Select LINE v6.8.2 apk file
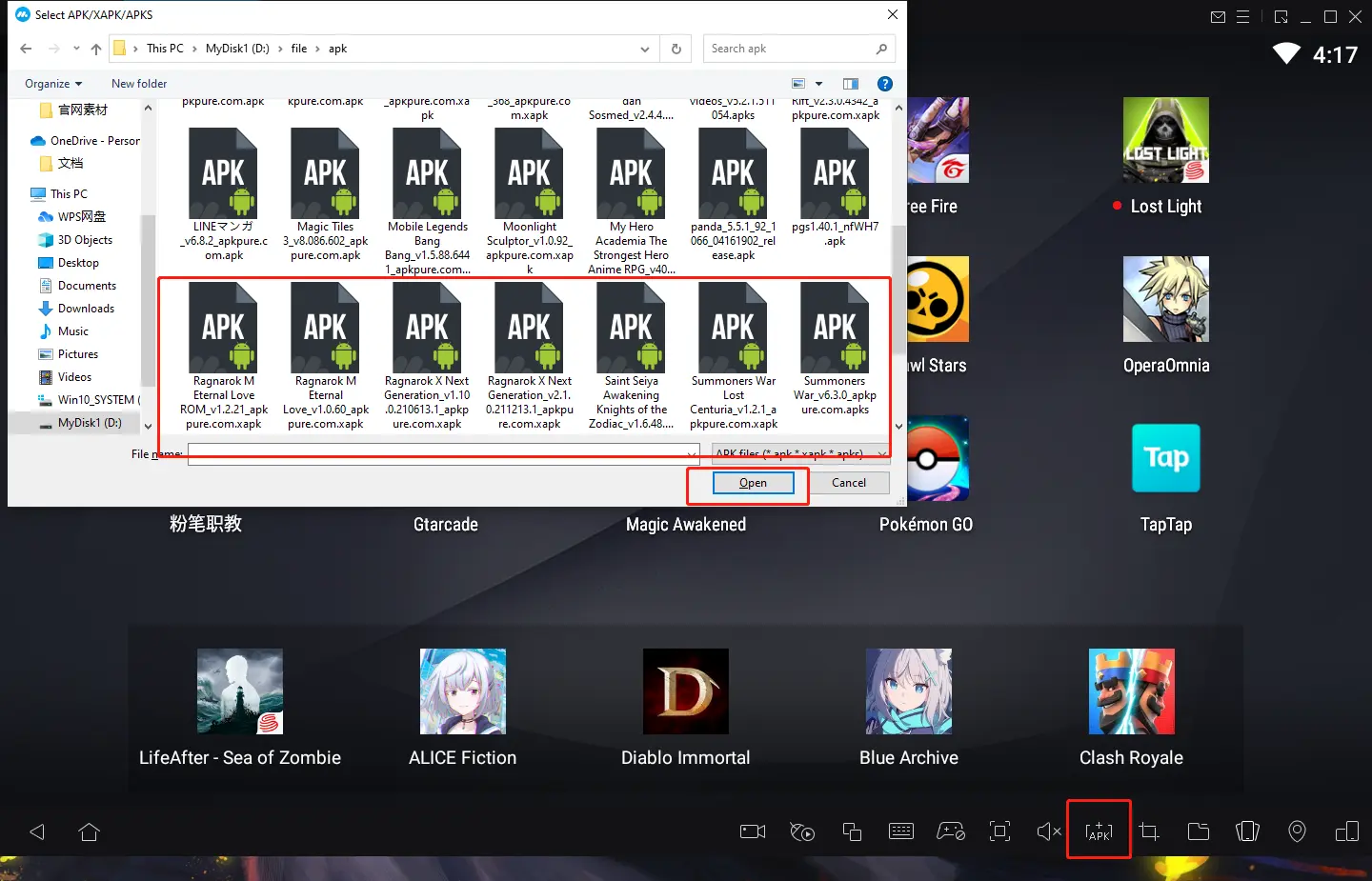 pos(224,195)
